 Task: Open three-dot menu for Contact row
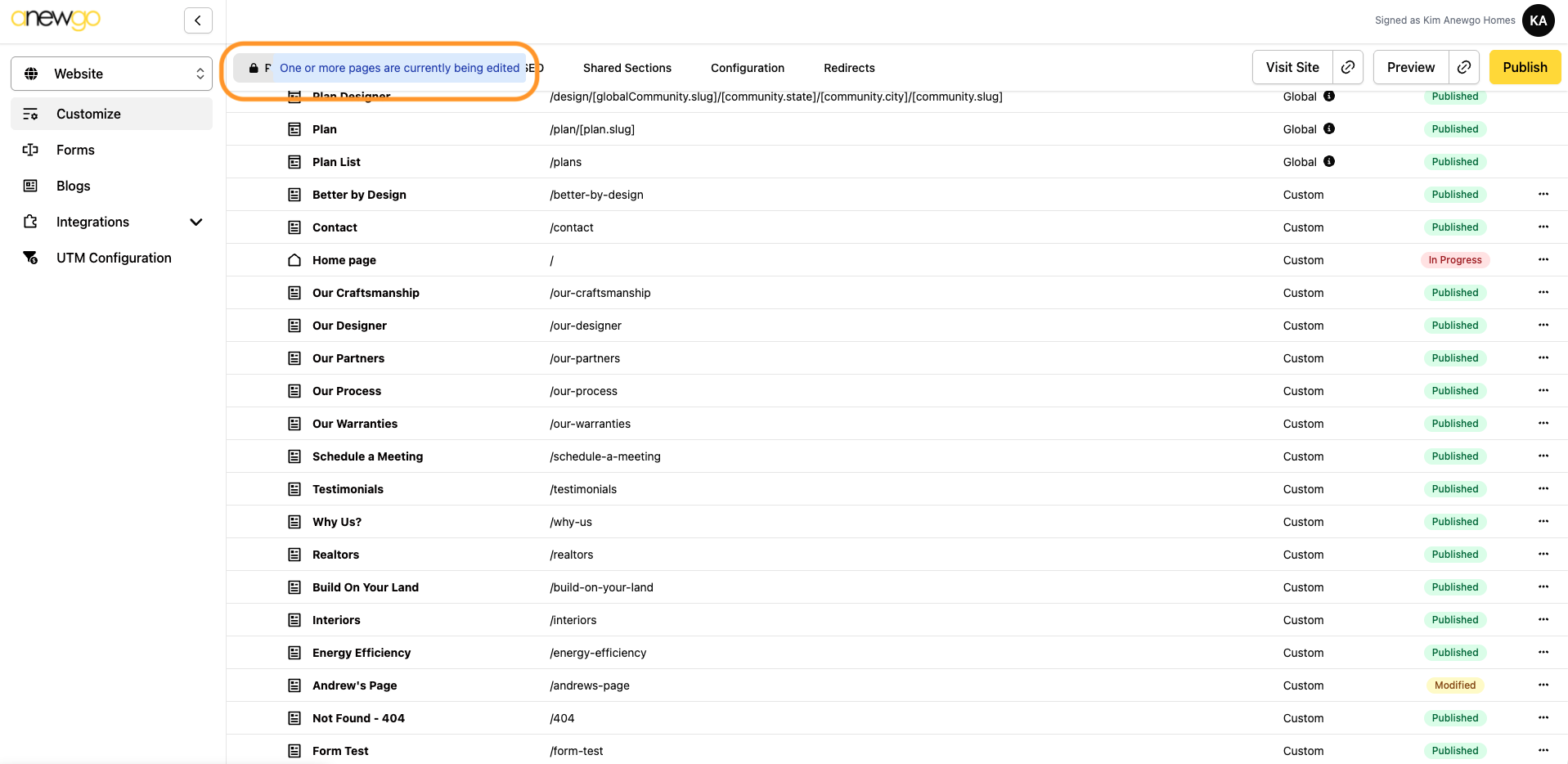click(x=1543, y=227)
